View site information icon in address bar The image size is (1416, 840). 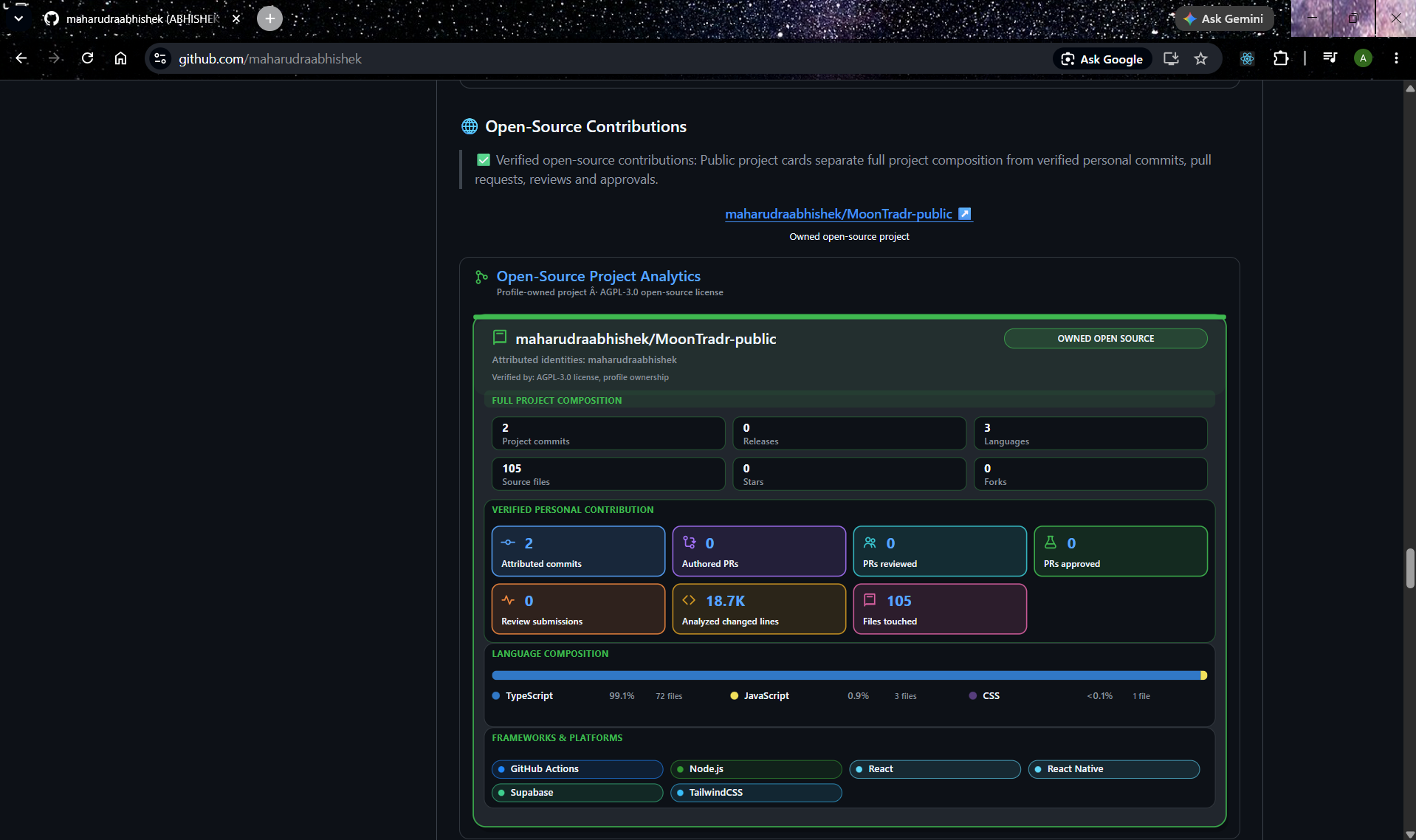160,58
